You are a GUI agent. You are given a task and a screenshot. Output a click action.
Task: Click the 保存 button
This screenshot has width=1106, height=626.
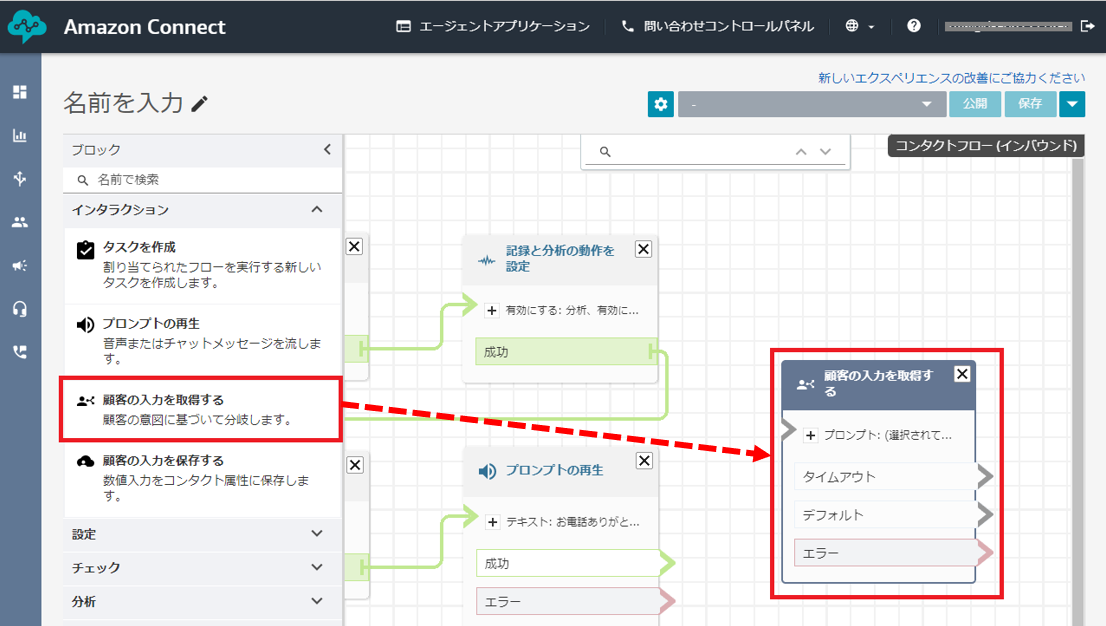coord(1030,104)
